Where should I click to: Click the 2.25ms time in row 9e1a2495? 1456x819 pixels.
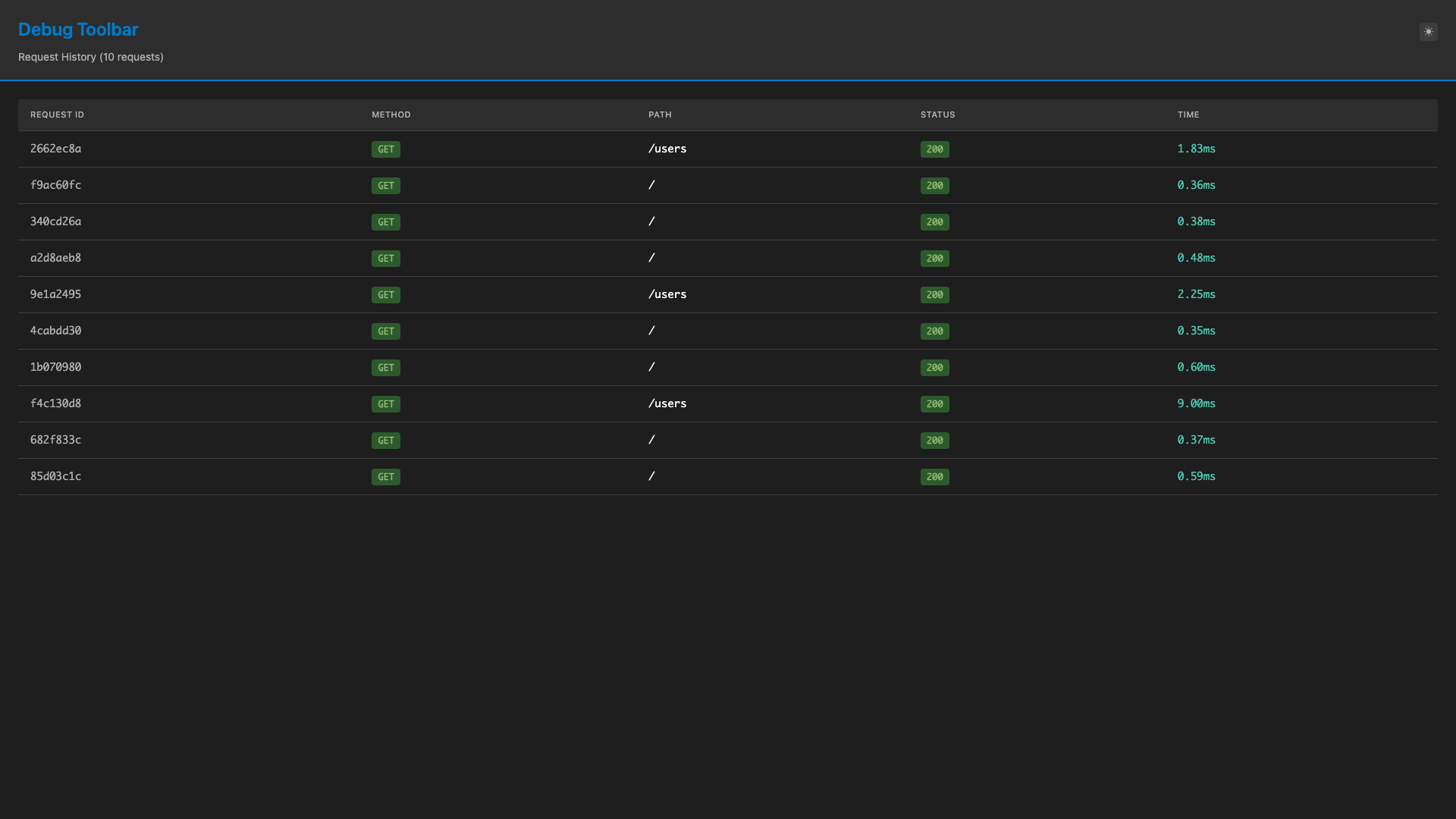pyautogui.click(x=1196, y=294)
